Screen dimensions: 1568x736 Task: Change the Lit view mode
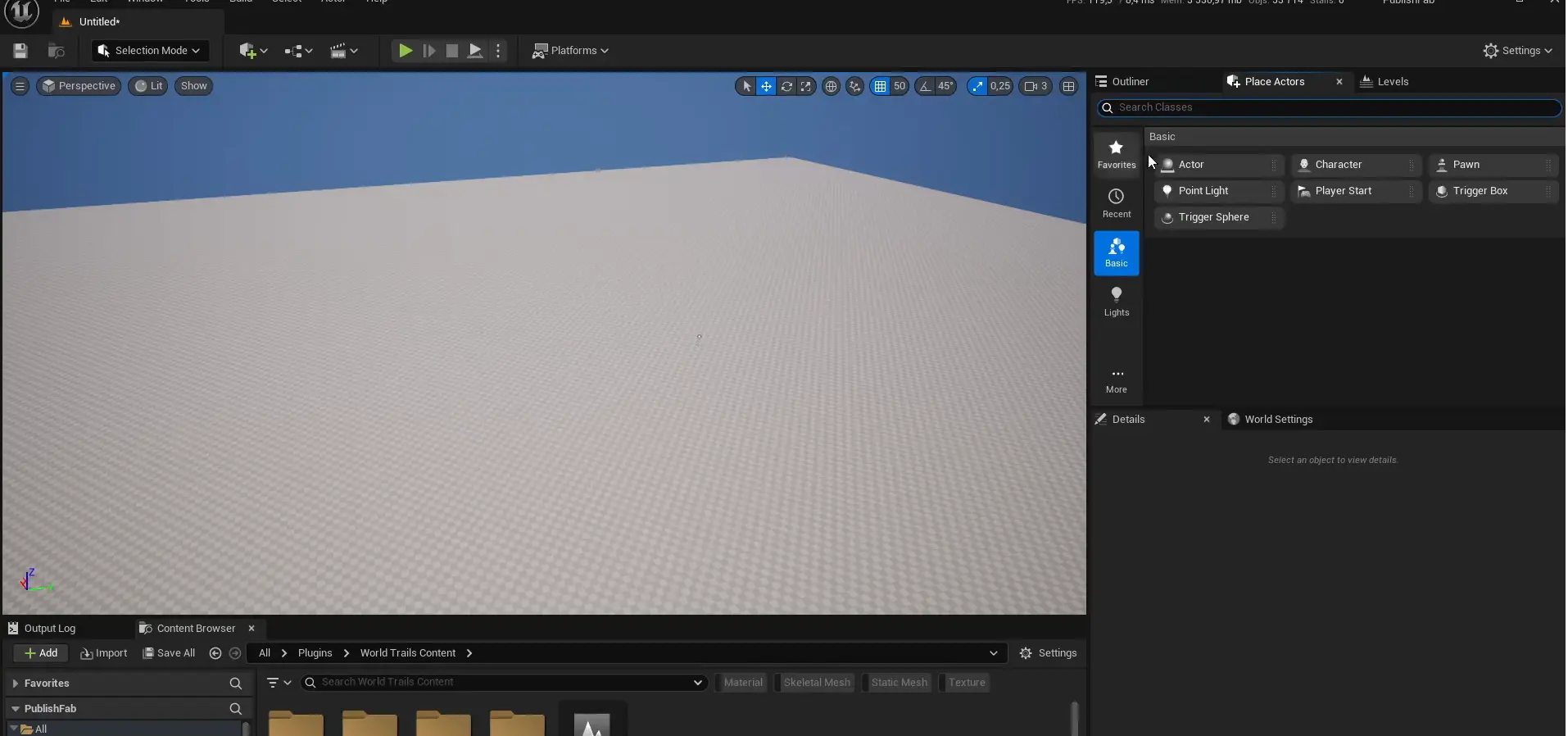148,86
